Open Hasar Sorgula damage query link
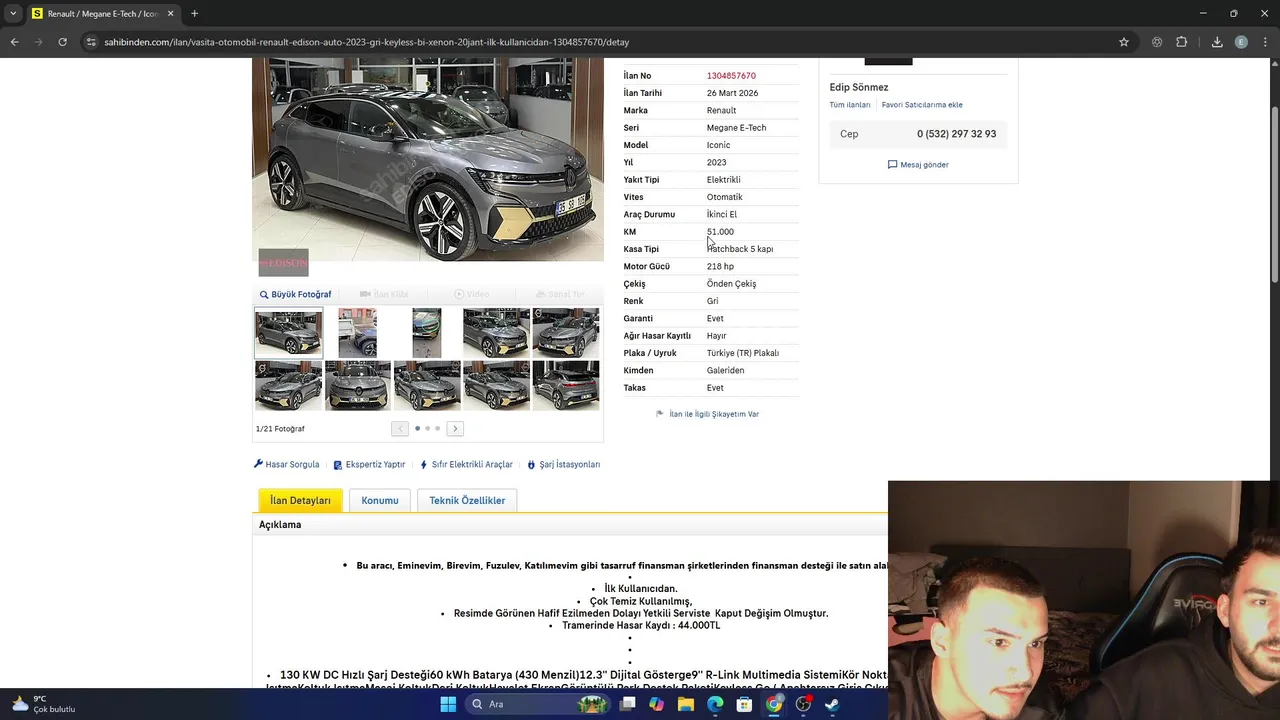Viewport: 1280px width, 720px height. click(x=286, y=464)
